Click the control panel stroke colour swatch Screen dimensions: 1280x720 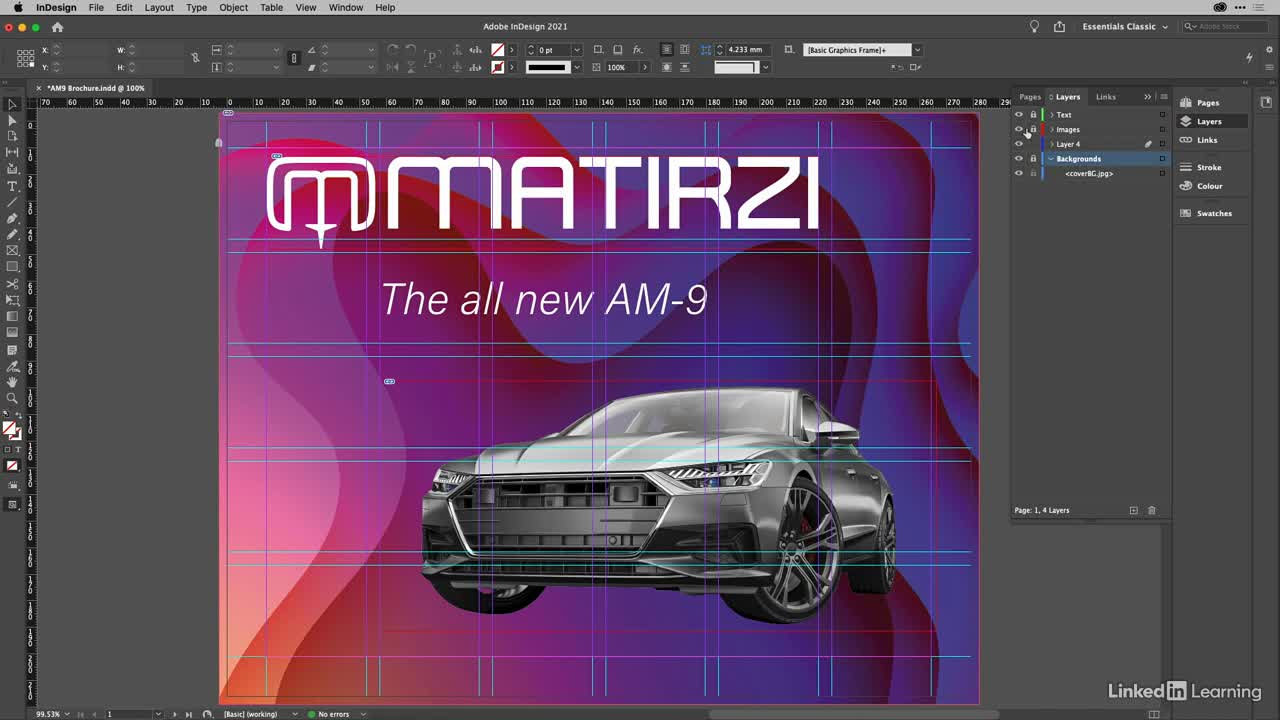point(498,67)
